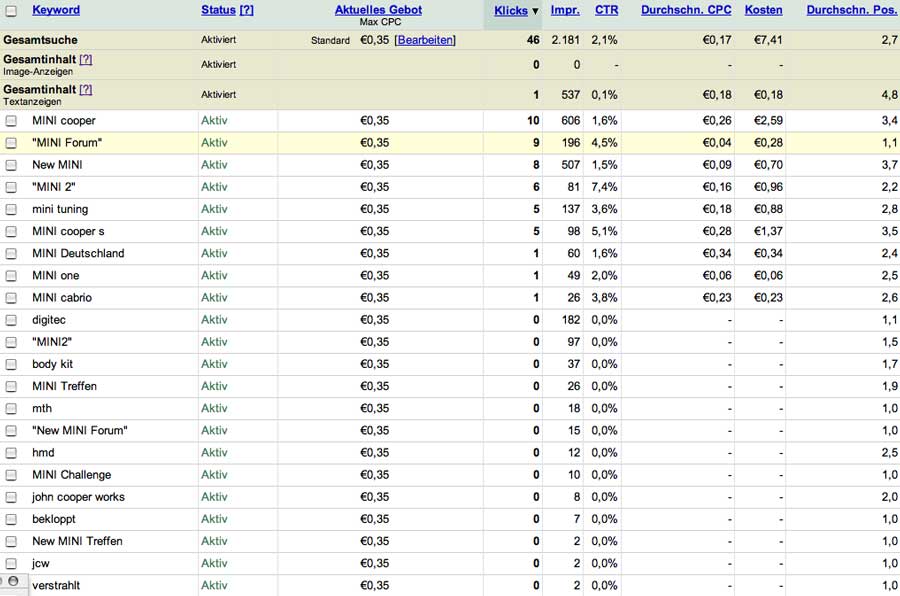Sort by Kosten column header

click(x=763, y=10)
